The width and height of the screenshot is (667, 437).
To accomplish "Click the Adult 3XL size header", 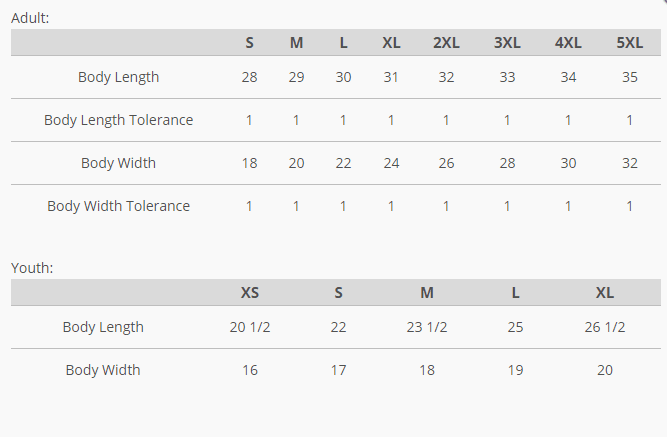I will [507, 43].
